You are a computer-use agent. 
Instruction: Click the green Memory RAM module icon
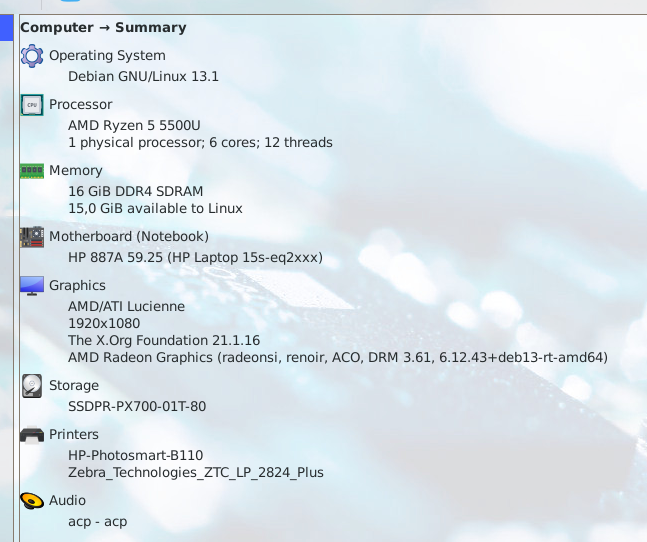(x=32, y=171)
